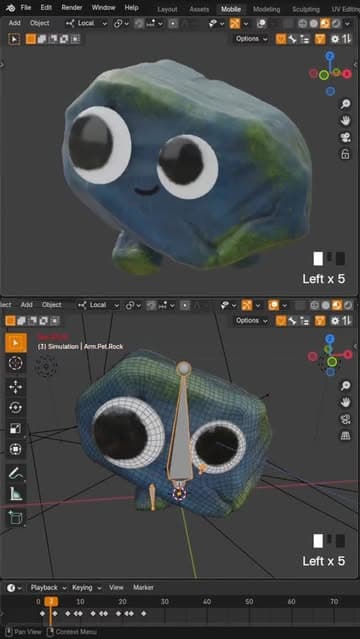This screenshot has width=360, height=639.
Task: Select the Move tool in left toolbar
Action: [16, 387]
